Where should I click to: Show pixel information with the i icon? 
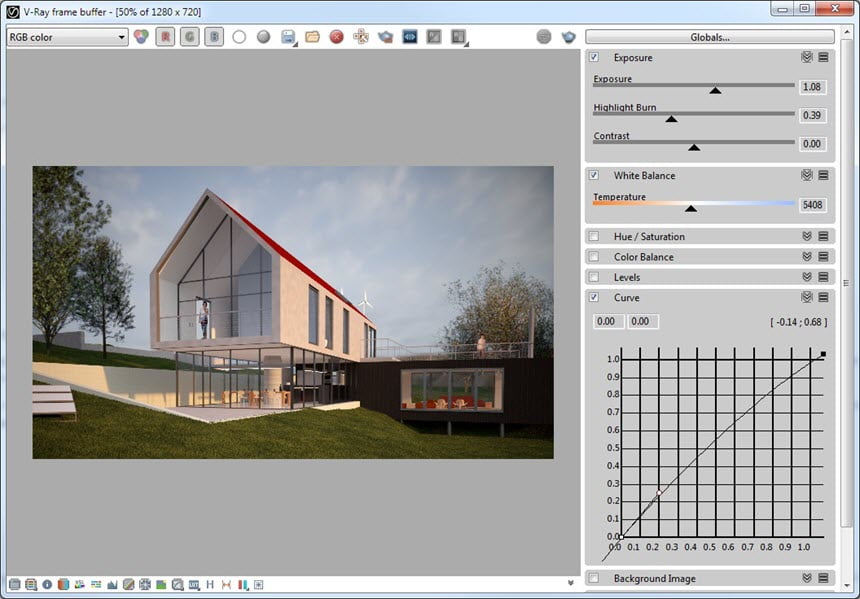[47, 584]
